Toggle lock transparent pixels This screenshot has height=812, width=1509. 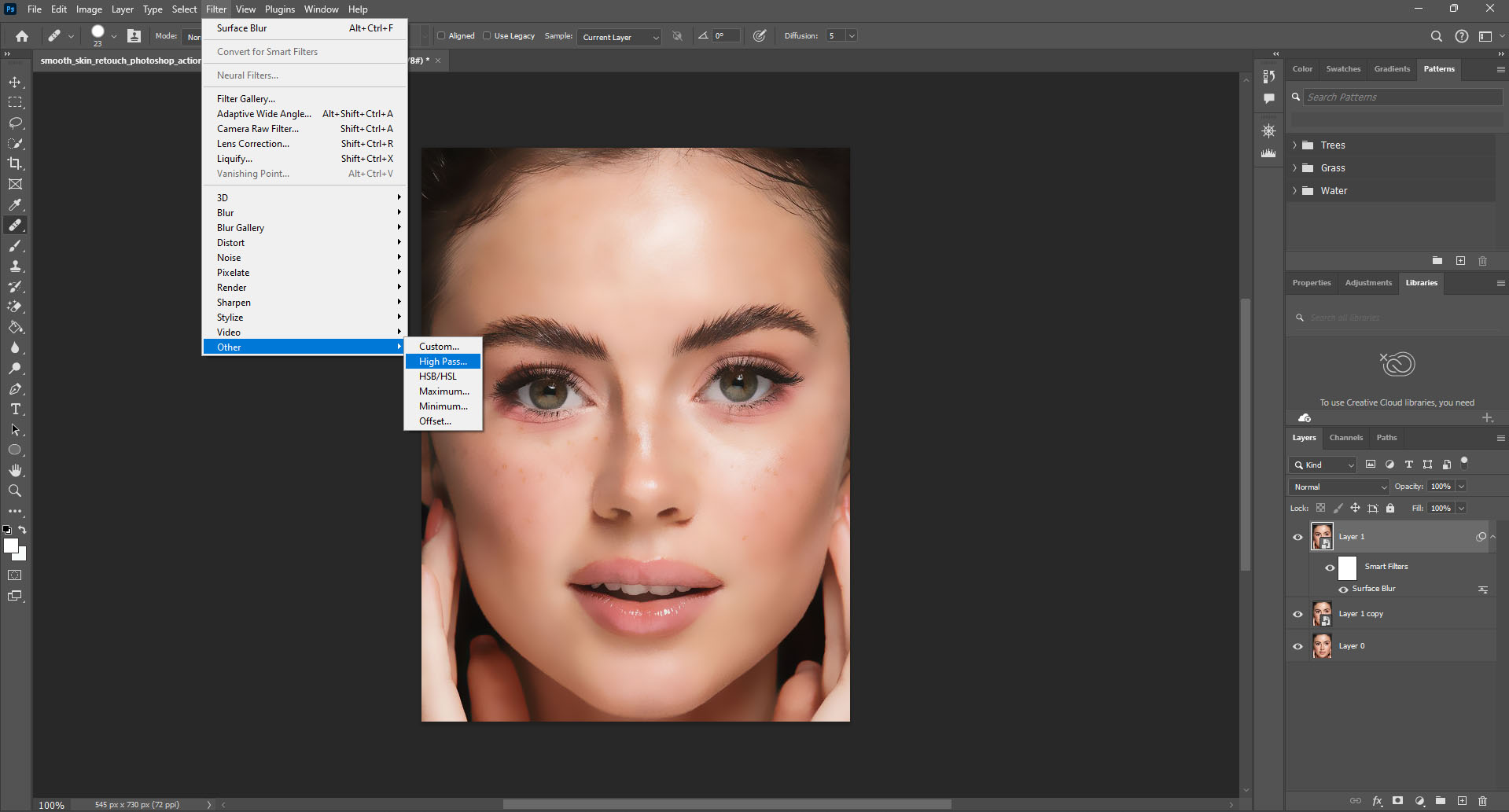click(x=1320, y=508)
